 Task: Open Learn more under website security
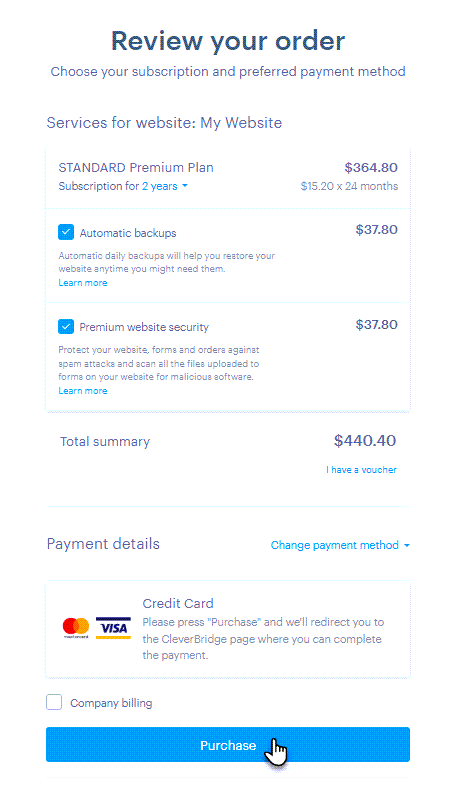click(83, 391)
